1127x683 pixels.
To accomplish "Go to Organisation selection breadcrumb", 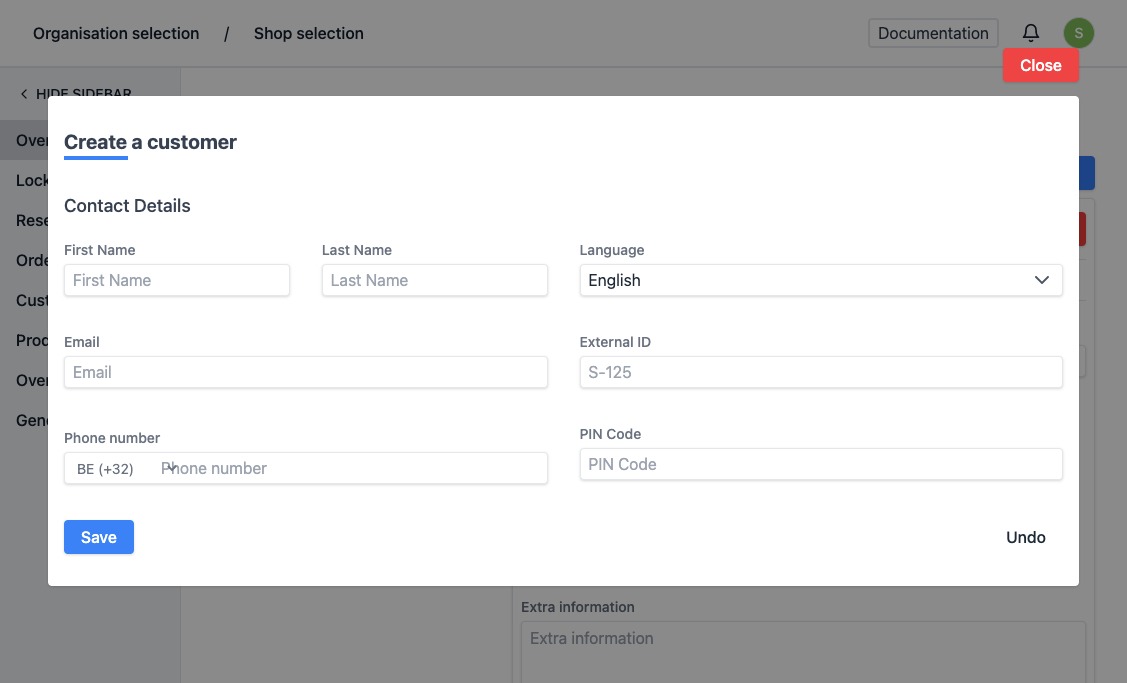I will coord(116,33).
